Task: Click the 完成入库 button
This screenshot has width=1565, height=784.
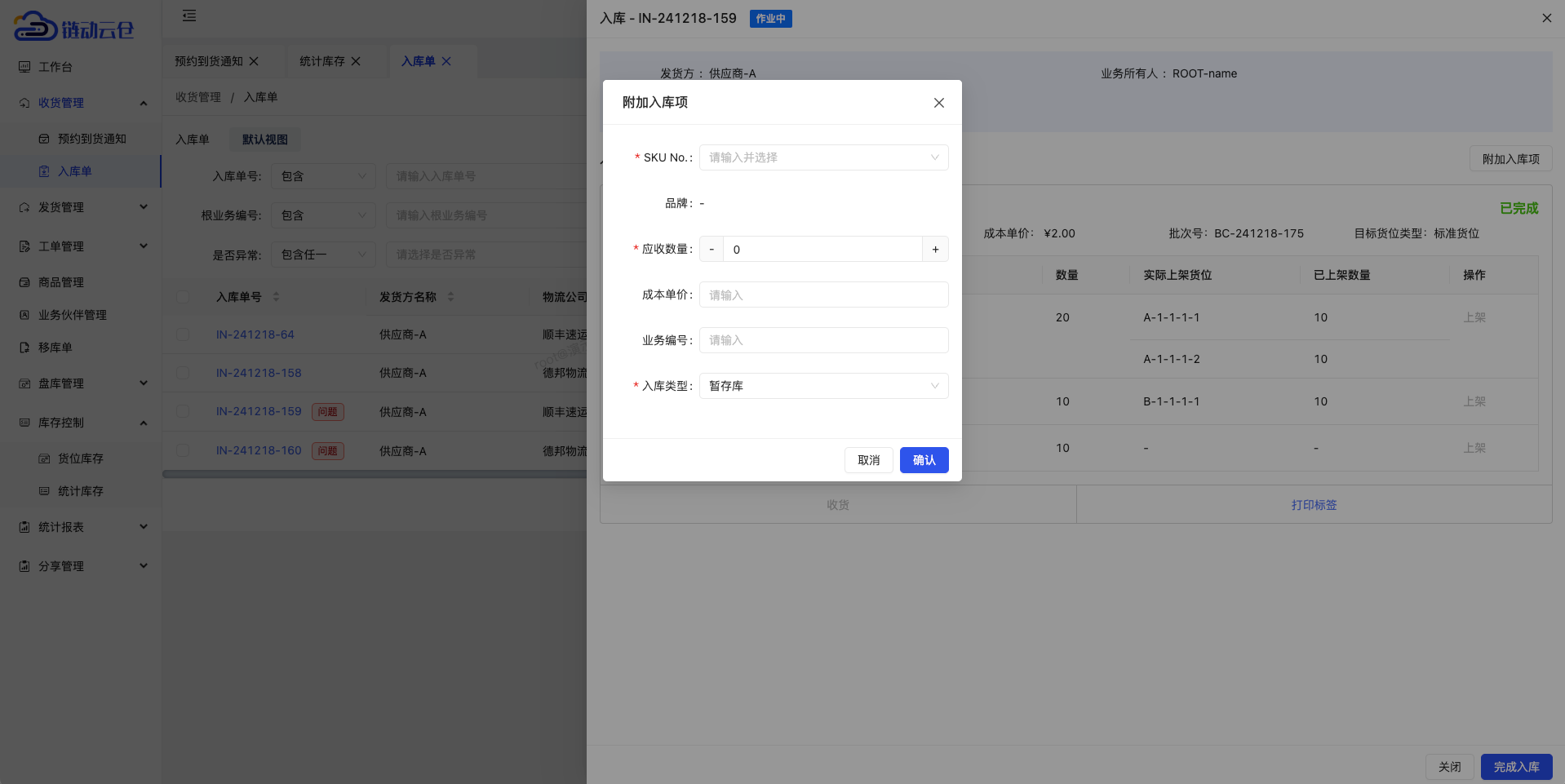Action: pos(1516,766)
